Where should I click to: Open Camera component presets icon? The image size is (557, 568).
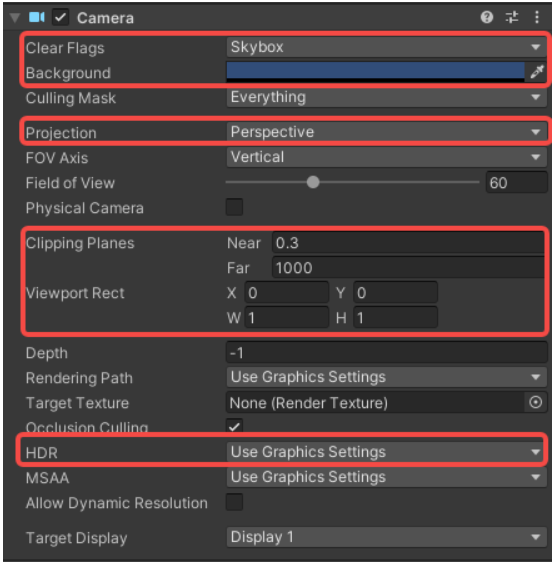pos(512,17)
